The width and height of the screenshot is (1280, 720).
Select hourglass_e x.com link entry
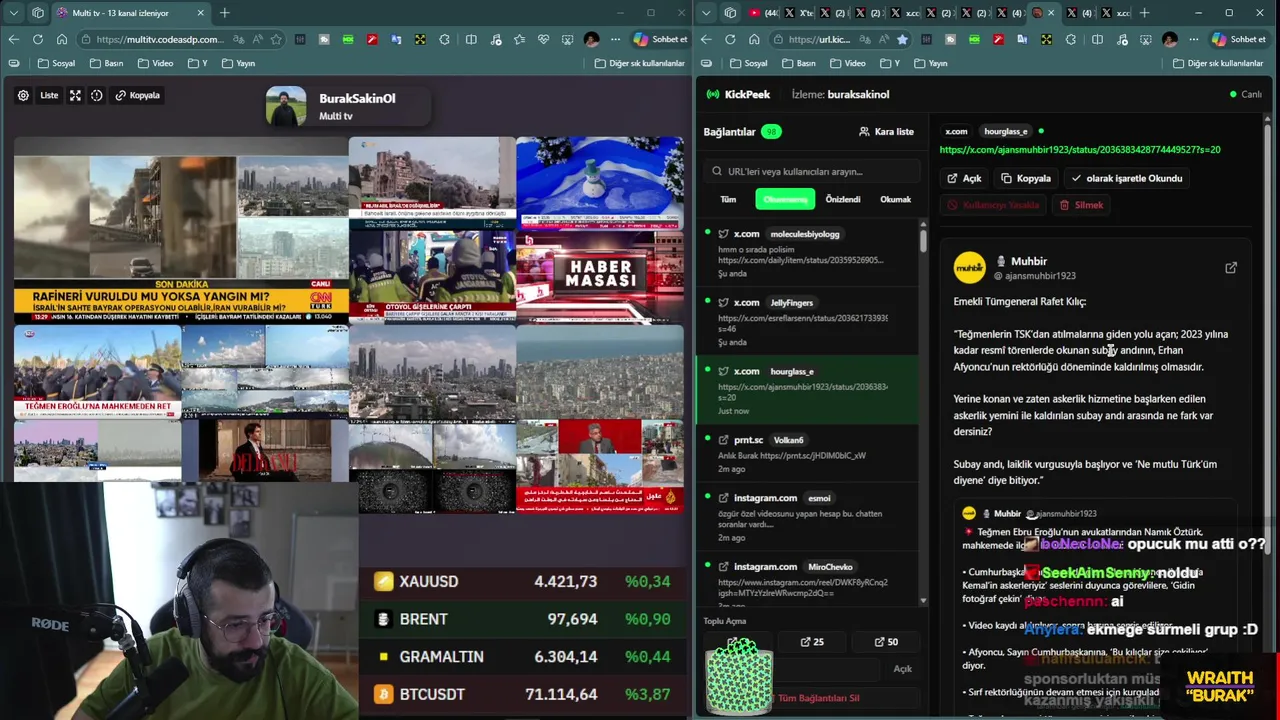click(x=806, y=390)
